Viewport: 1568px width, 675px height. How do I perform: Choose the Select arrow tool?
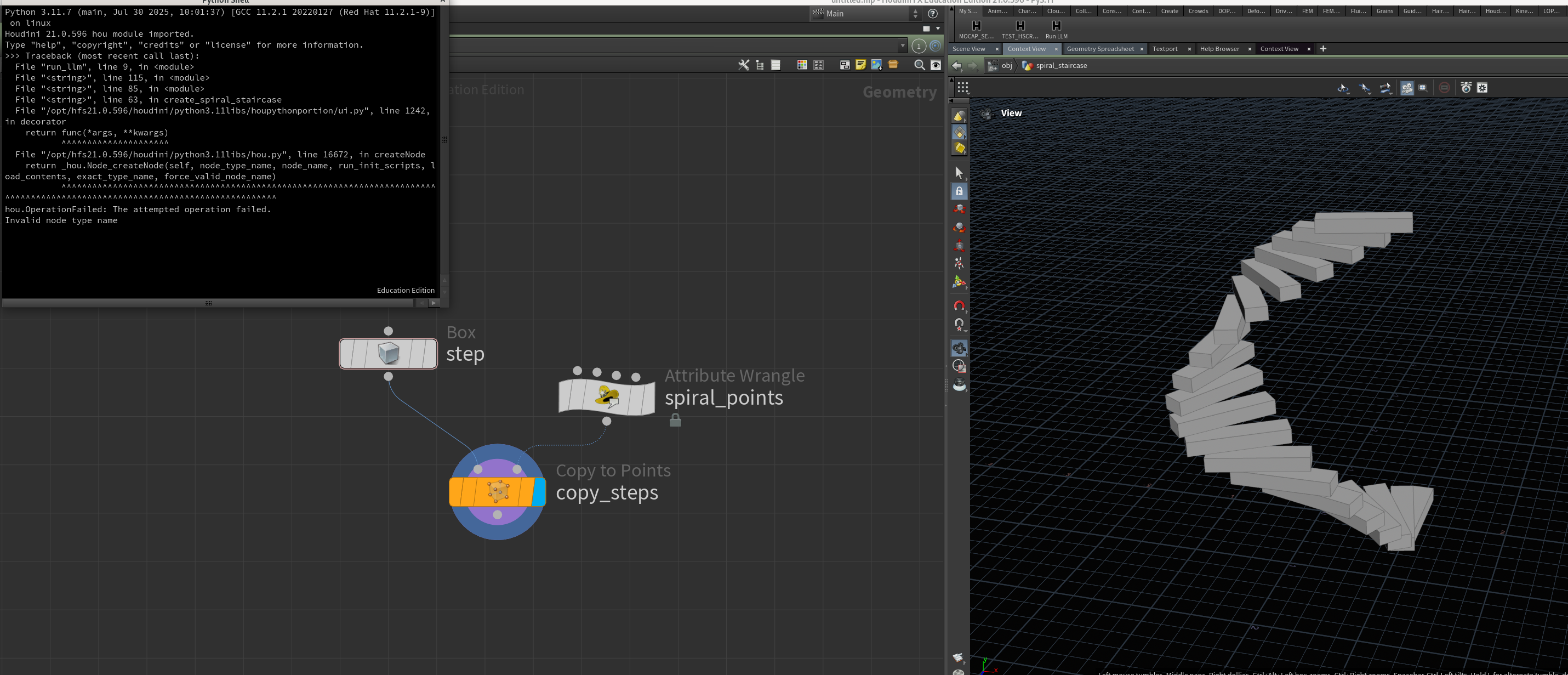(959, 173)
